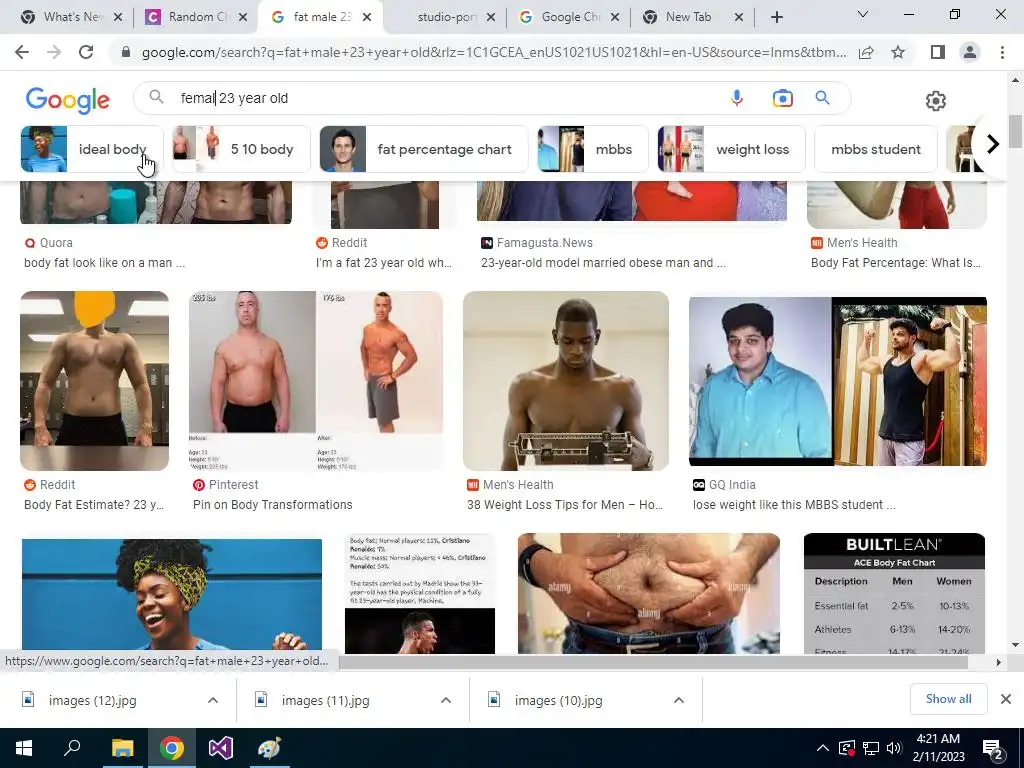1024x768 pixels.
Task: Click the horizontal scrollbar right arrow
Action: click(x=999, y=662)
